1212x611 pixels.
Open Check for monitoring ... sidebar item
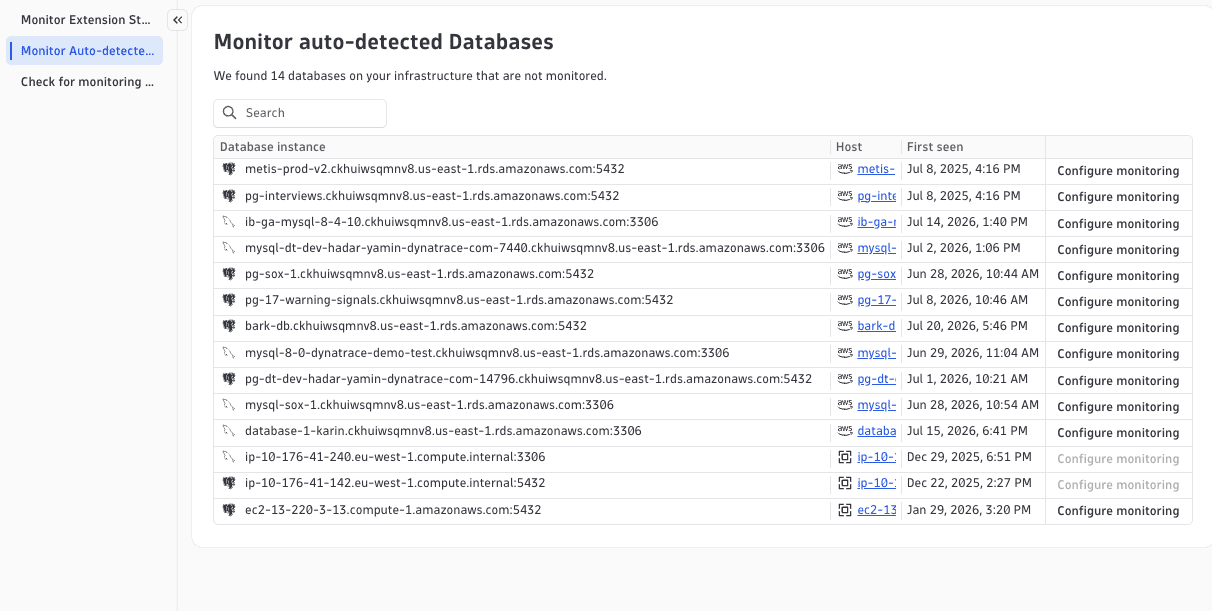pyautogui.click(x=85, y=82)
